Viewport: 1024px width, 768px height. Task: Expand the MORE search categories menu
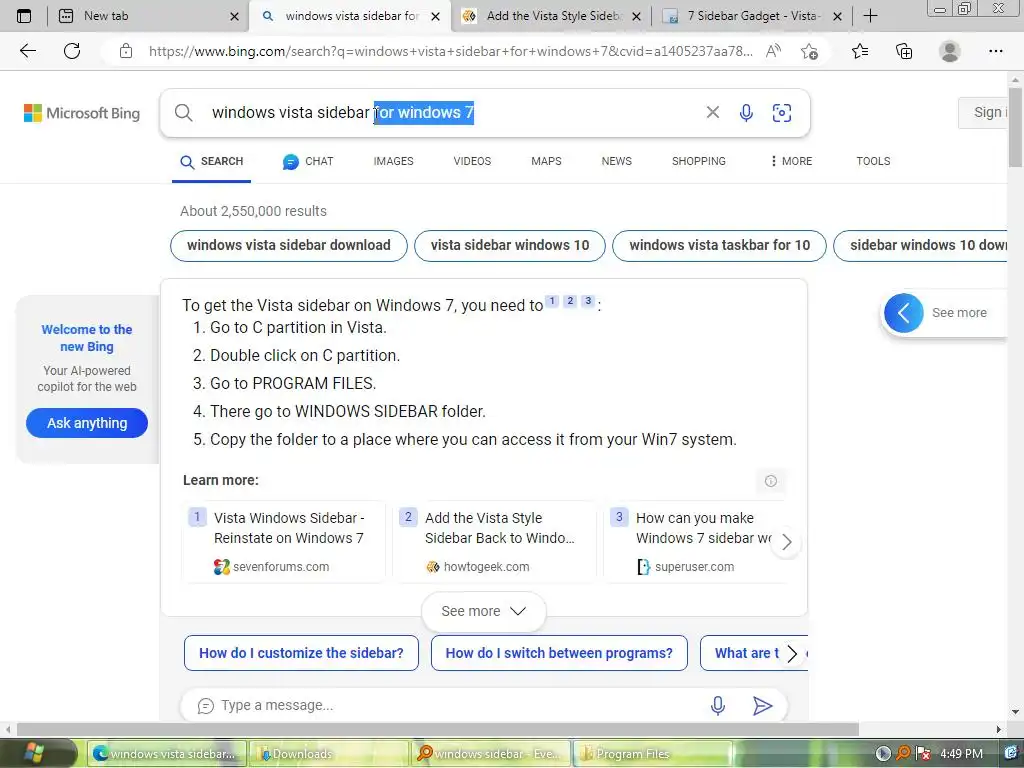[x=791, y=161]
